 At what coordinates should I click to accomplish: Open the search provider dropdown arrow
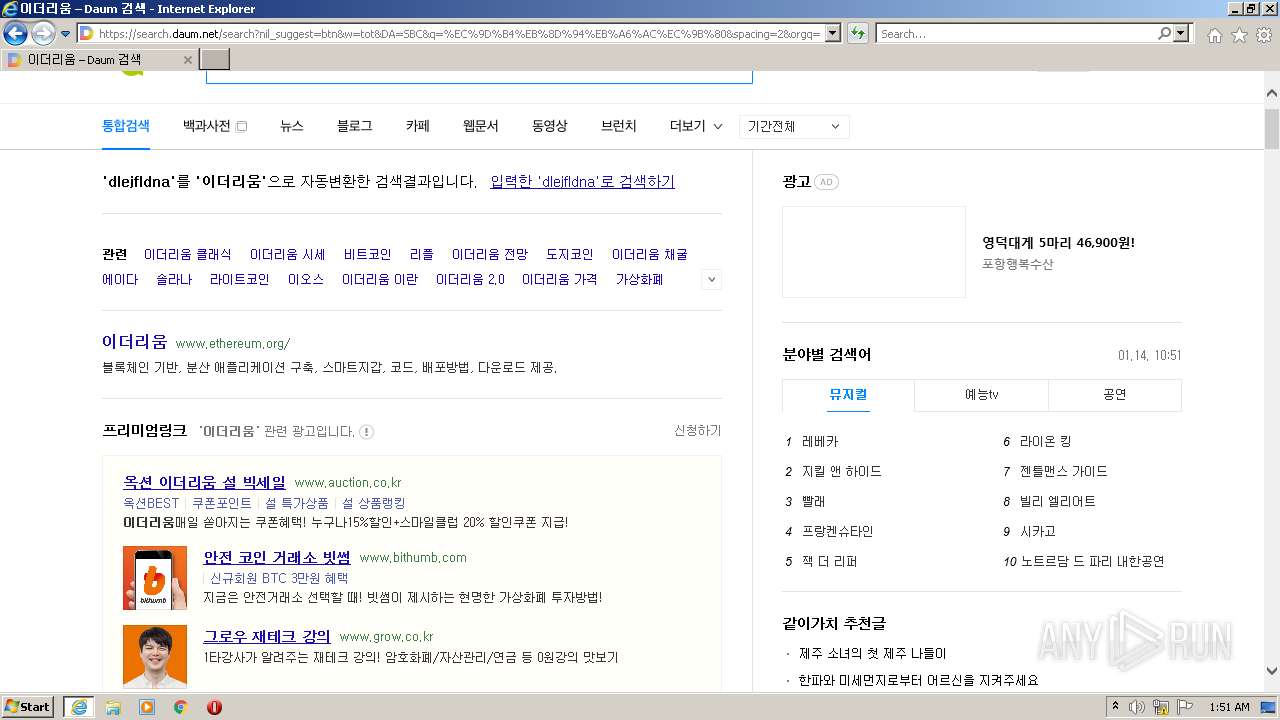coord(1182,34)
